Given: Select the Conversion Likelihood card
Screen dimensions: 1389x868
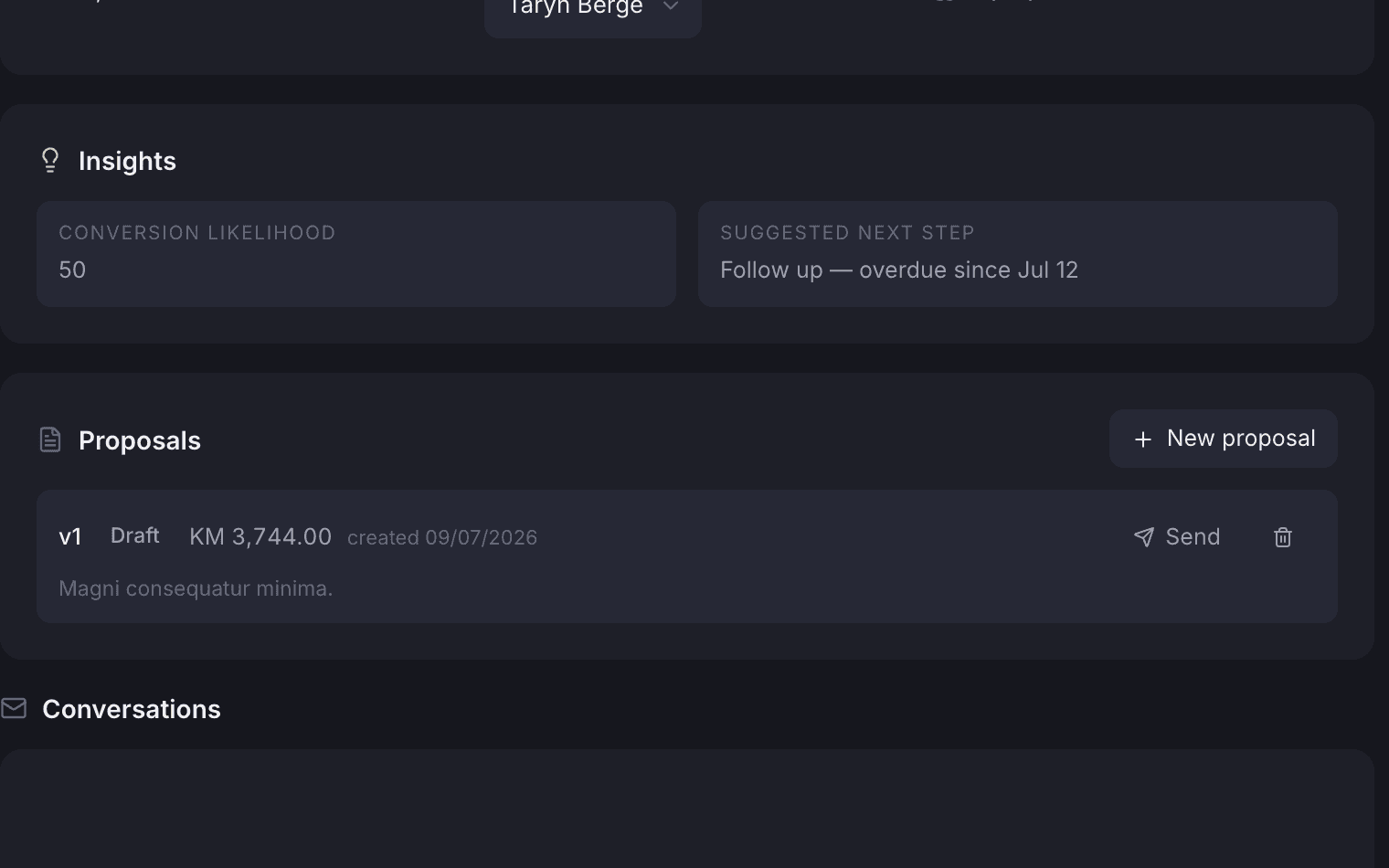Looking at the screenshot, I should (356, 254).
